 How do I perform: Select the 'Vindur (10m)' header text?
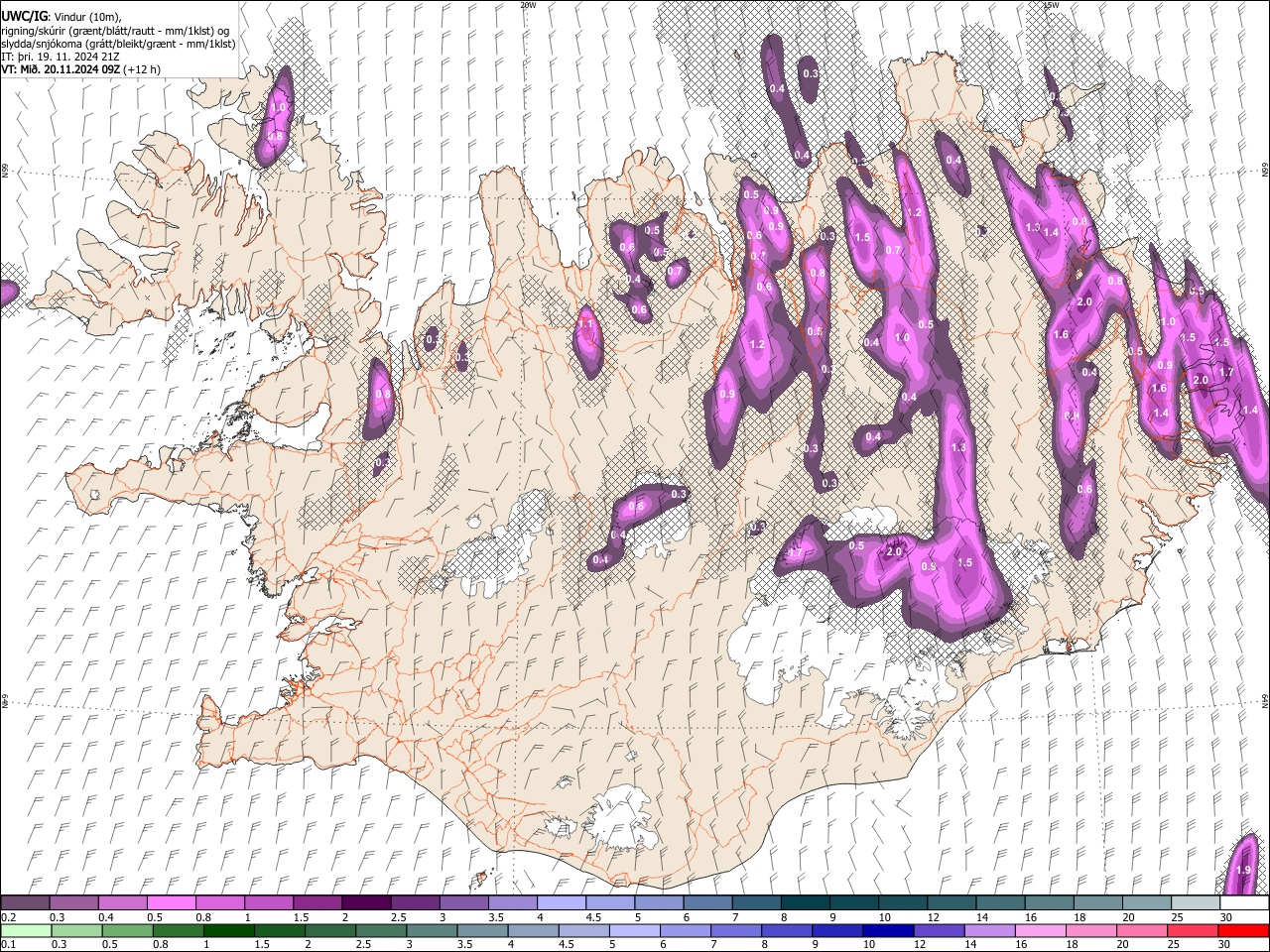(86, 17)
